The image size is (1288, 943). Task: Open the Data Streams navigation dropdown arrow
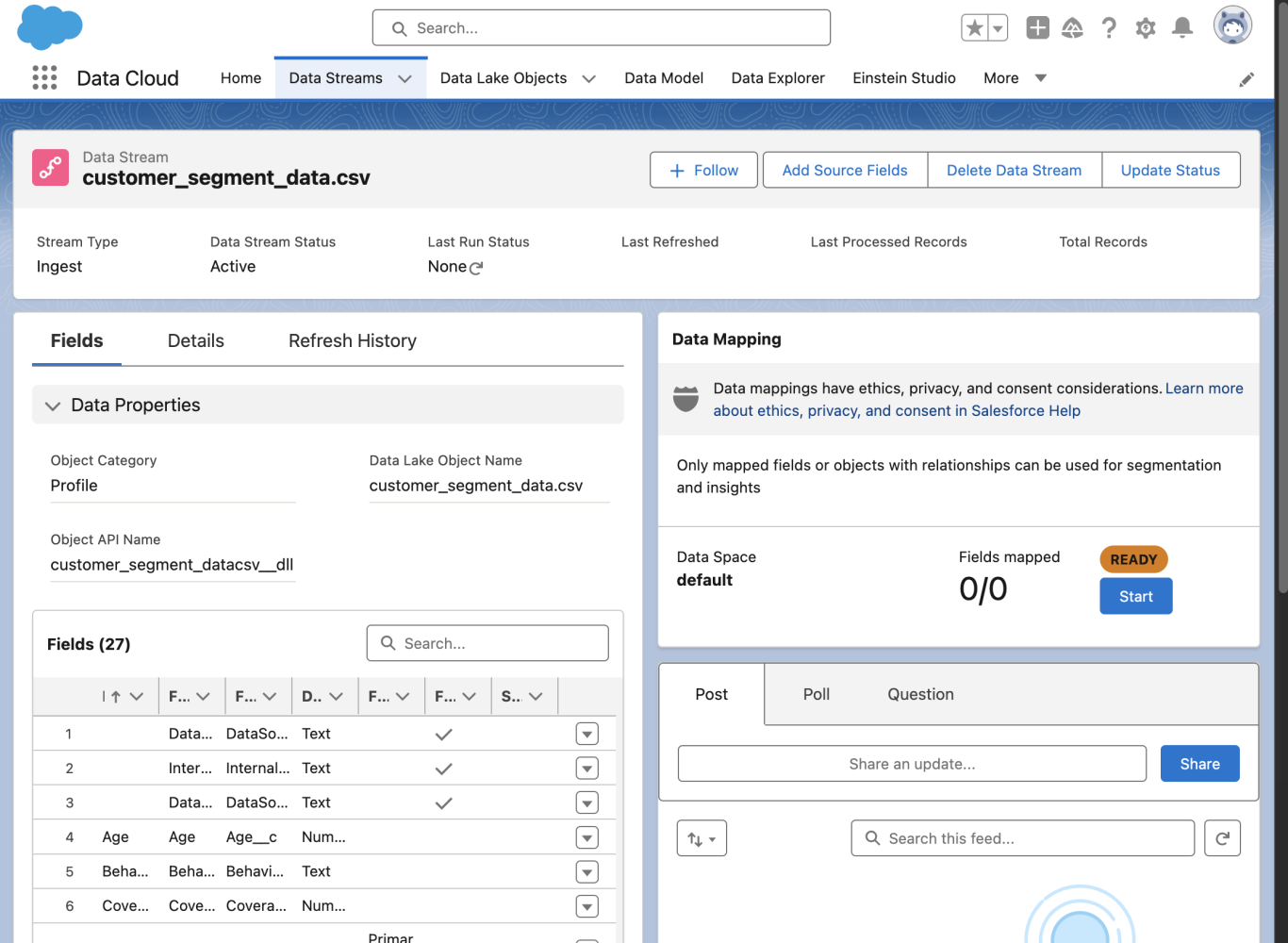point(405,77)
